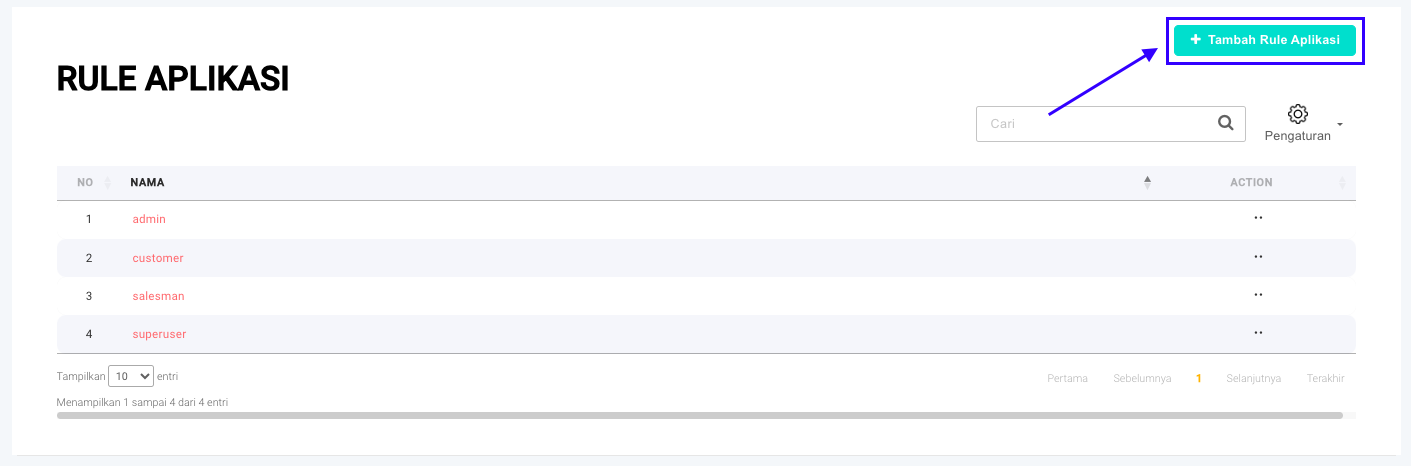Open the salesman rule link

click(158, 296)
